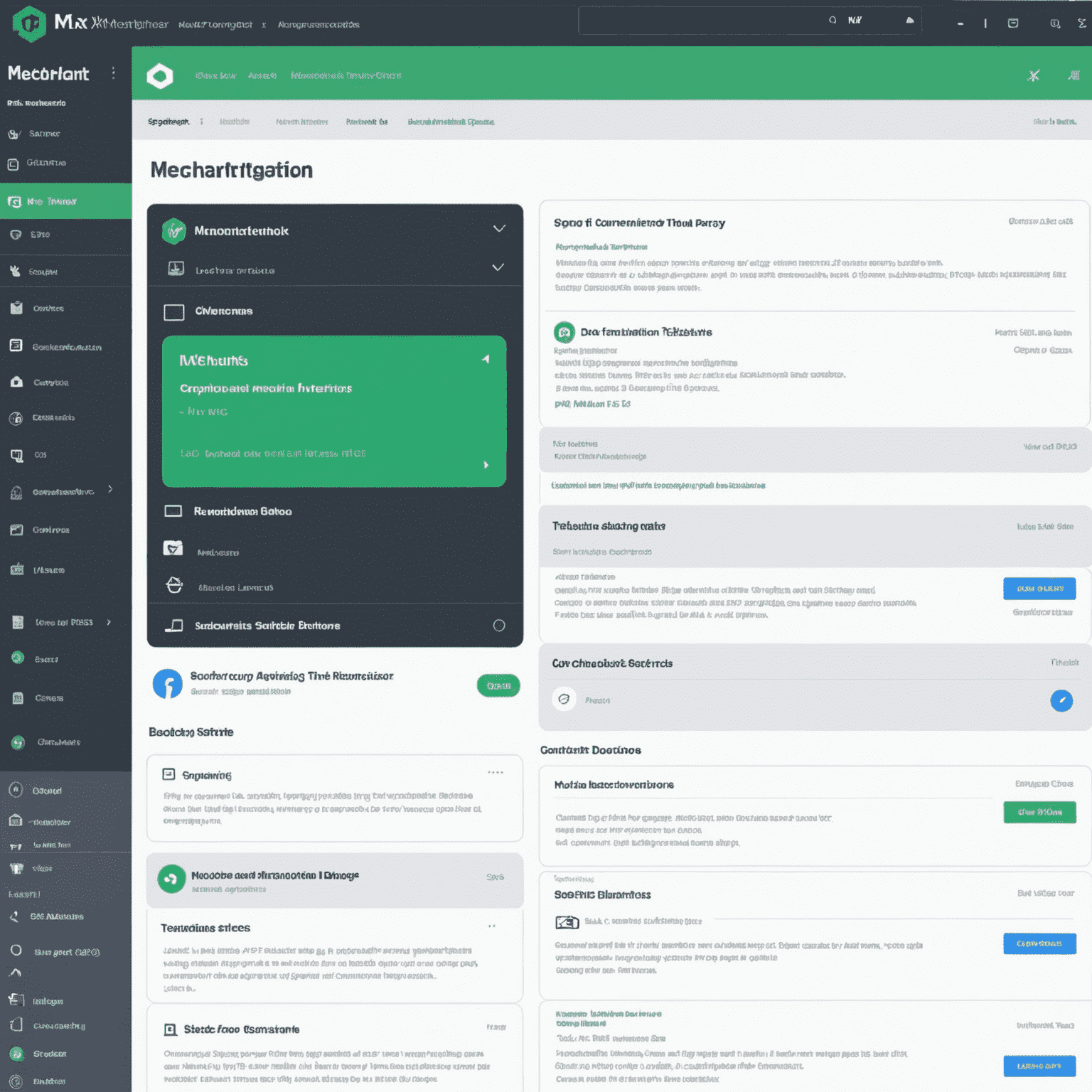
Task: Click the square icon beside Stetdc Faoo
Action: pyautogui.click(x=171, y=1029)
